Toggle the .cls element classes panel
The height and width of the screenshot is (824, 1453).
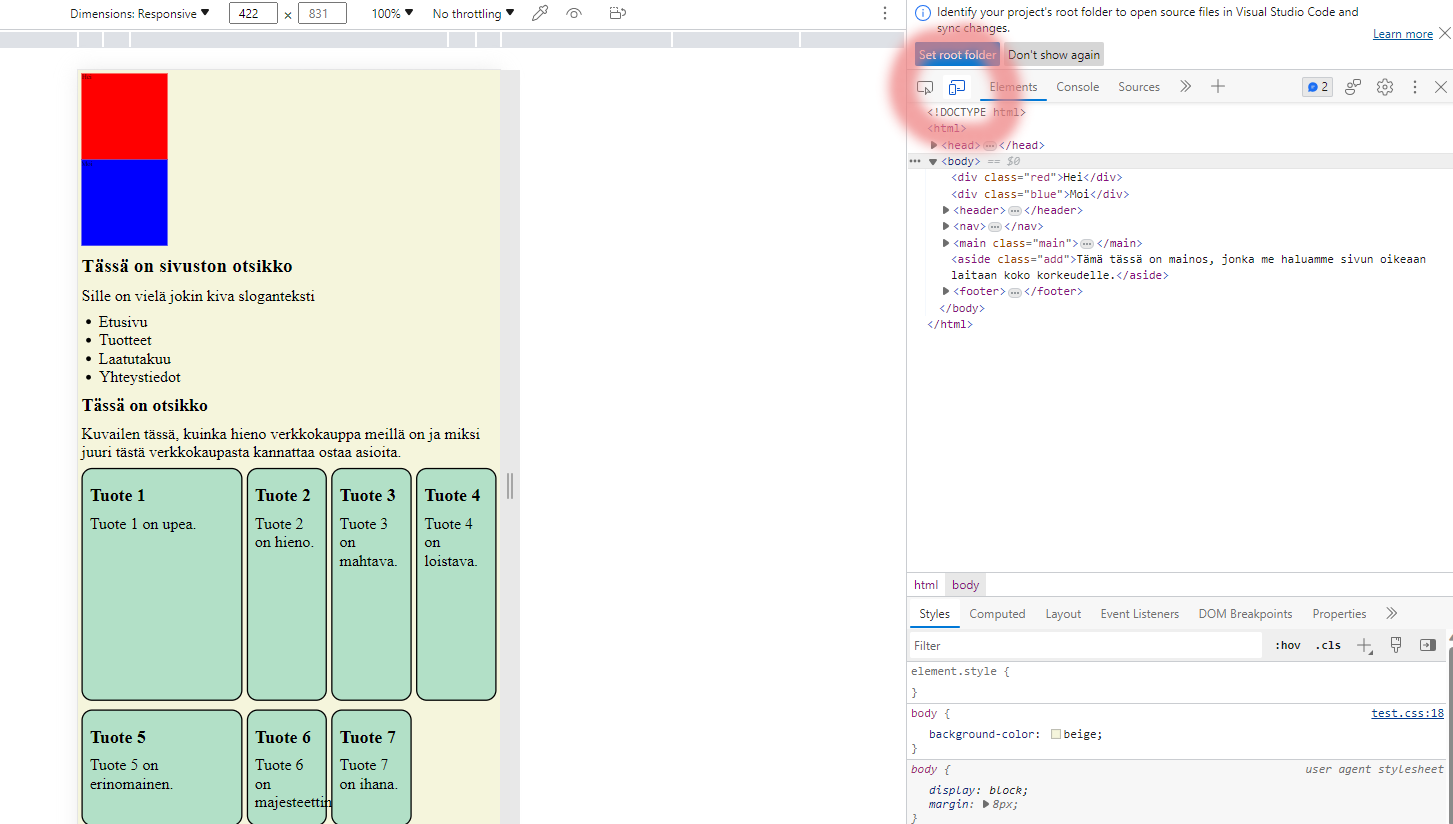(1328, 646)
